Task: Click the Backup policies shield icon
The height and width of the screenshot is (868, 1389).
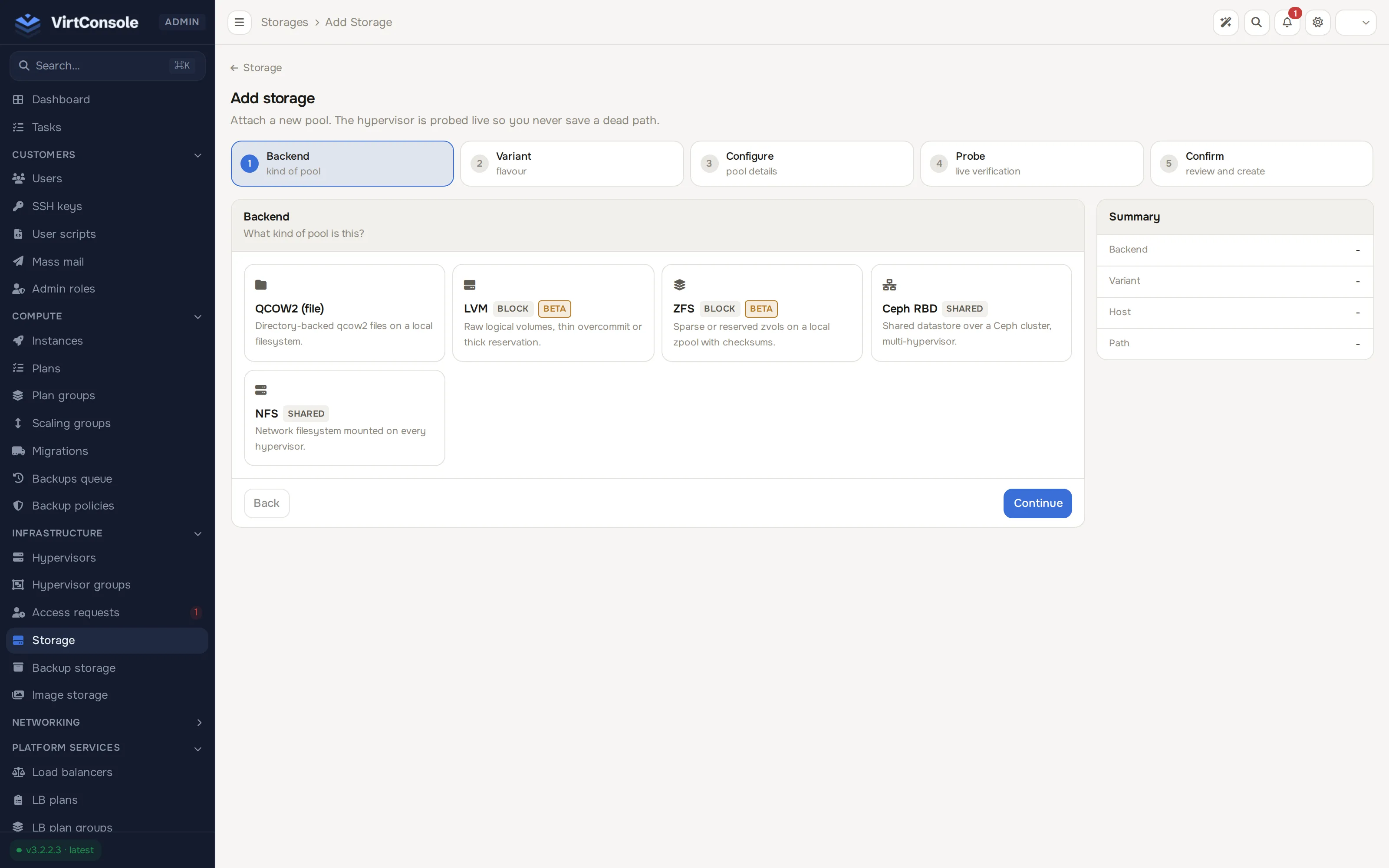Action: pos(18,506)
